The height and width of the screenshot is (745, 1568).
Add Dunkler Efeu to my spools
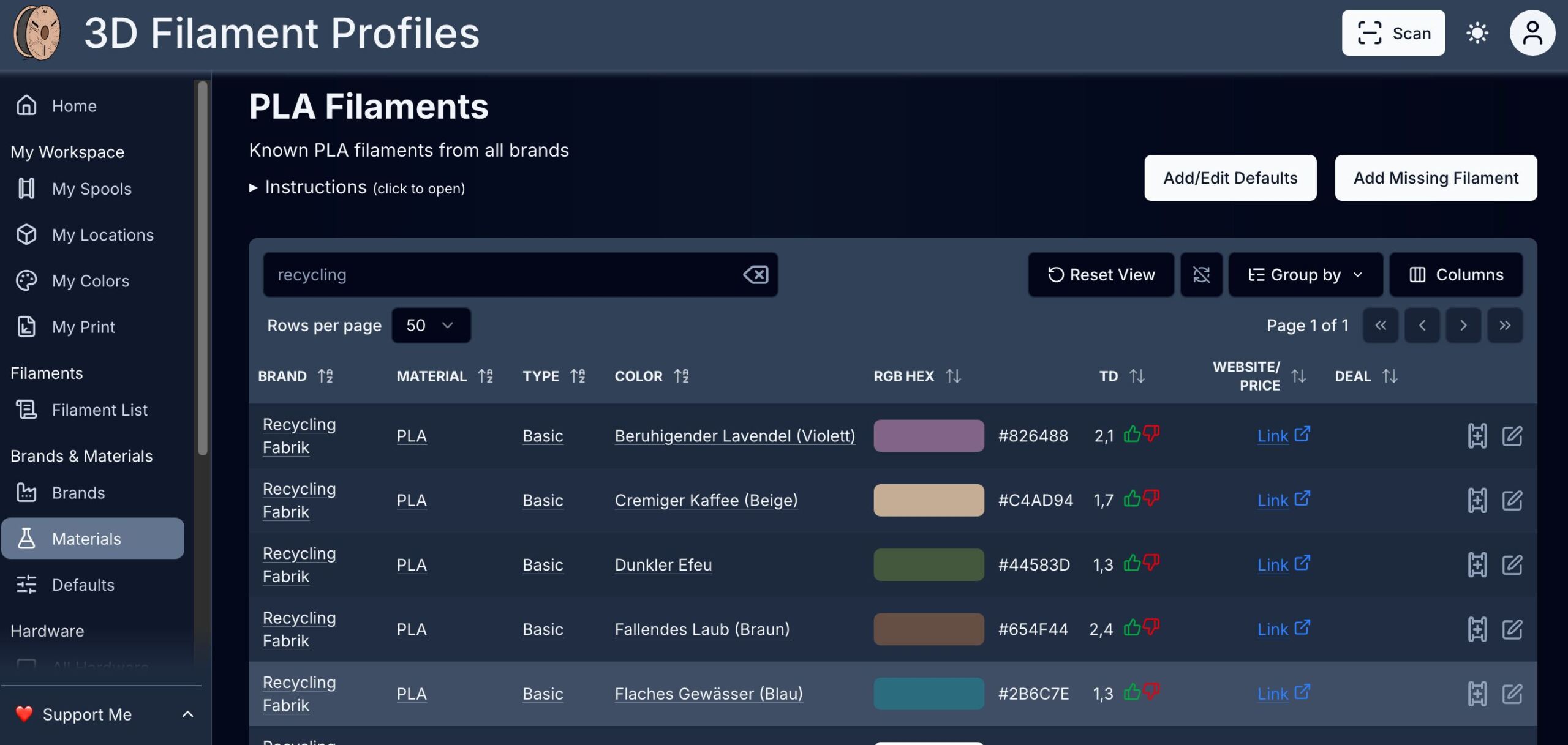pyautogui.click(x=1477, y=564)
